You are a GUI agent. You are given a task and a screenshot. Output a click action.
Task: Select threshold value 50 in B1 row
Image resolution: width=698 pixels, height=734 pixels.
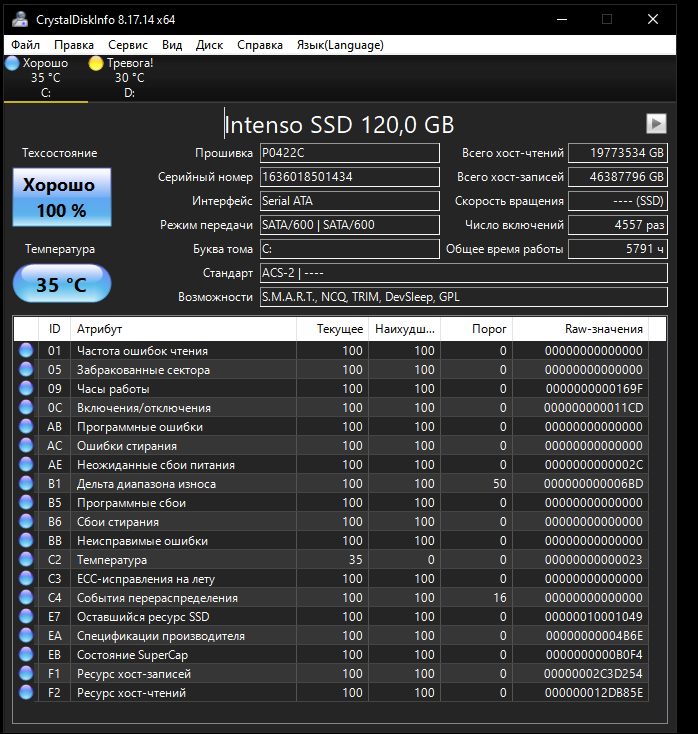[500, 484]
